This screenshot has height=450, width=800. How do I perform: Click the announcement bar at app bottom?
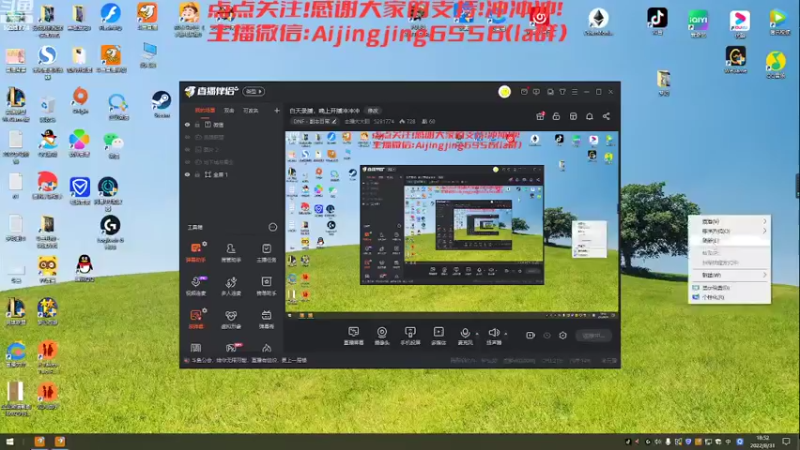247,360
